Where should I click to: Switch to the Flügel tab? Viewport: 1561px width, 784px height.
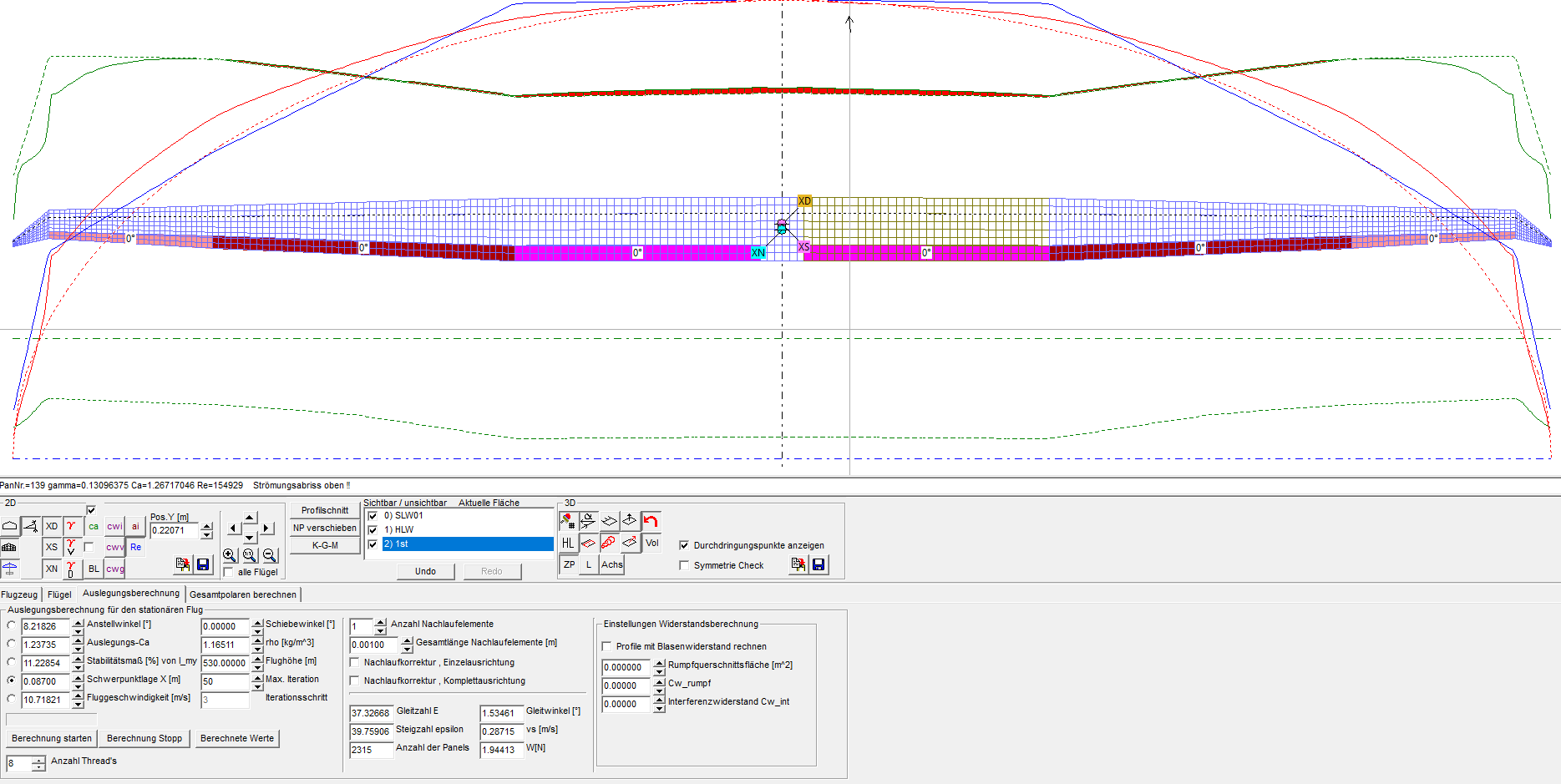pyautogui.click(x=59, y=594)
